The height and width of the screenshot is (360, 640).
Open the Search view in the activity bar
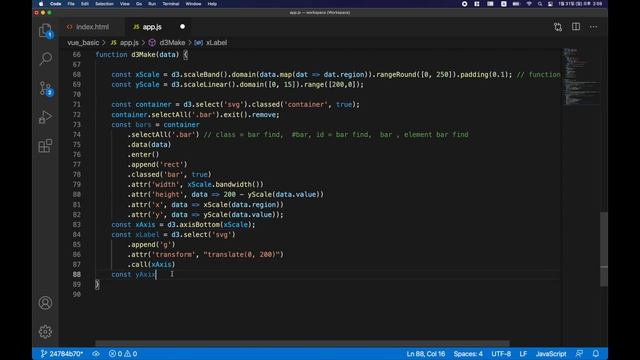click(x=45, y=59)
